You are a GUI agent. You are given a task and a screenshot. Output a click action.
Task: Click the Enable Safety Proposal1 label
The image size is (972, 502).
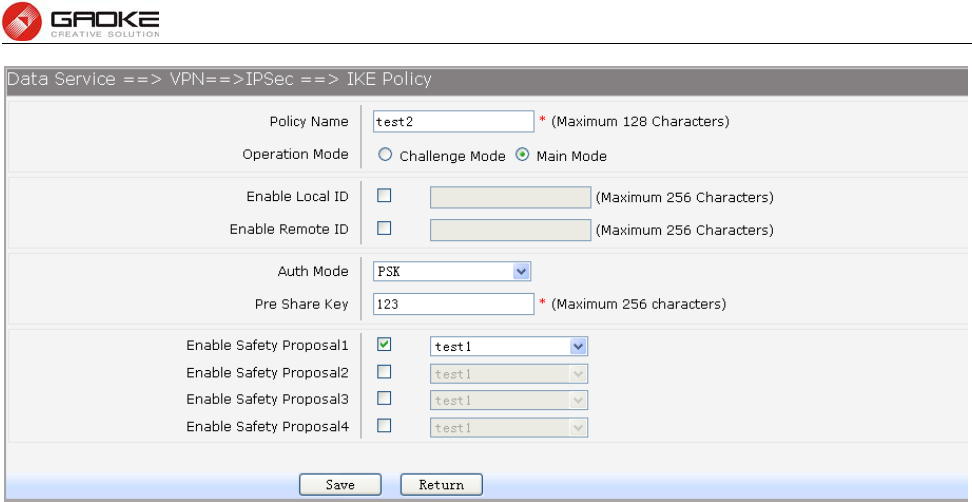(267, 345)
